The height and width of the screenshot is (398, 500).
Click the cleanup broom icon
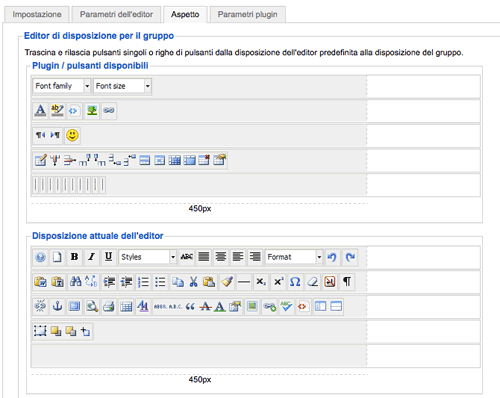coord(227,282)
